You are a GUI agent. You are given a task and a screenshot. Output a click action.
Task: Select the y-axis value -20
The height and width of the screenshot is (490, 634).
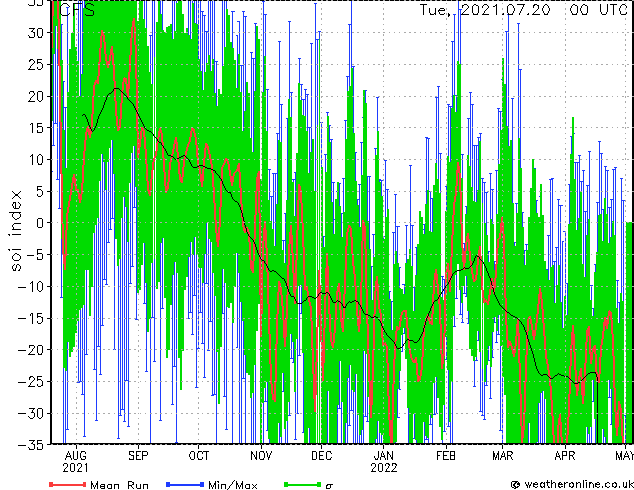pyautogui.click(x=31, y=350)
